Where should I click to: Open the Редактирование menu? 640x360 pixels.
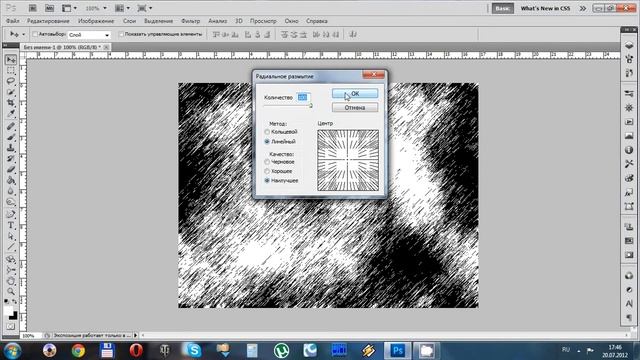pos(48,21)
